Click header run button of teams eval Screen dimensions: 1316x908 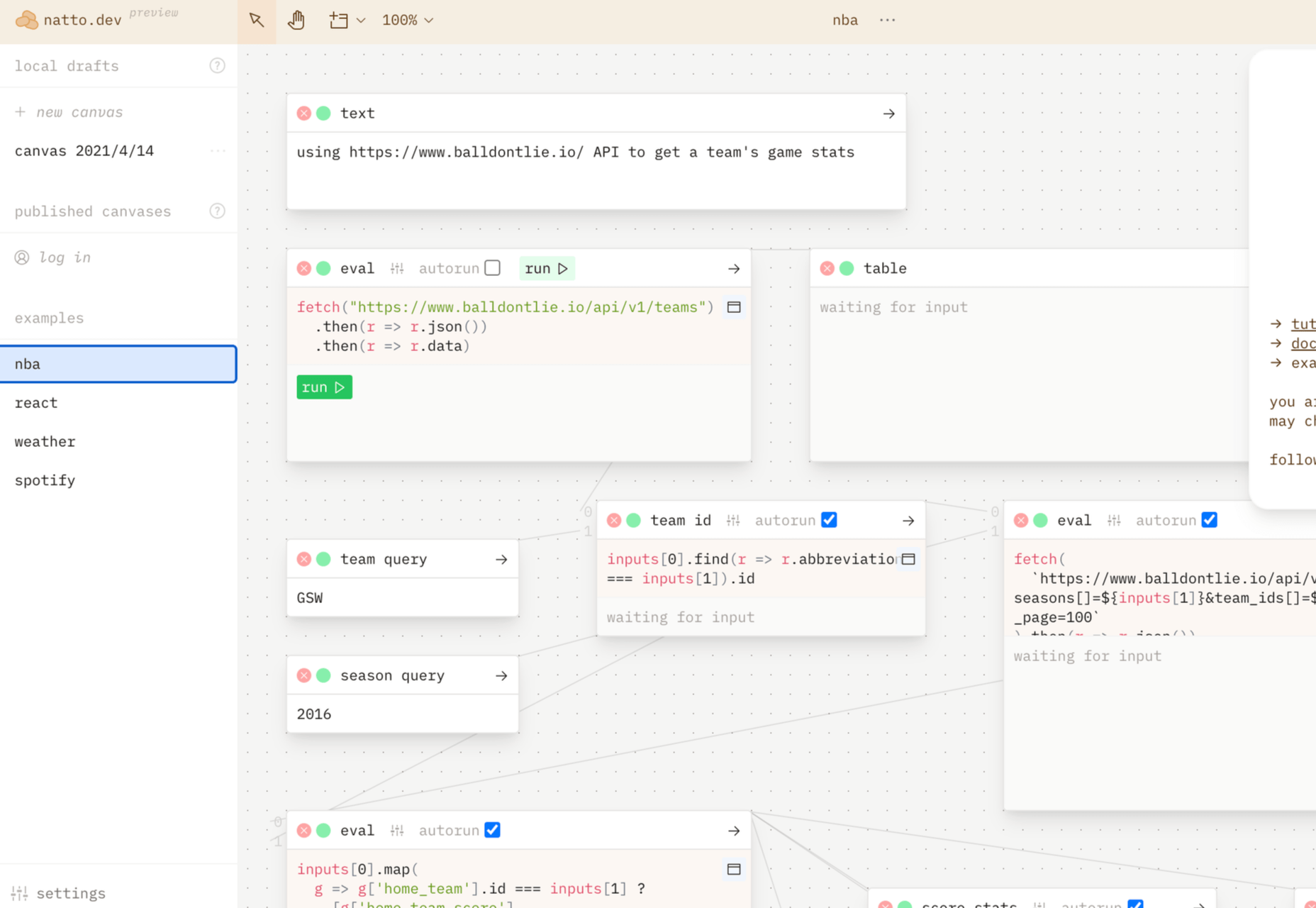(x=547, y=269)
